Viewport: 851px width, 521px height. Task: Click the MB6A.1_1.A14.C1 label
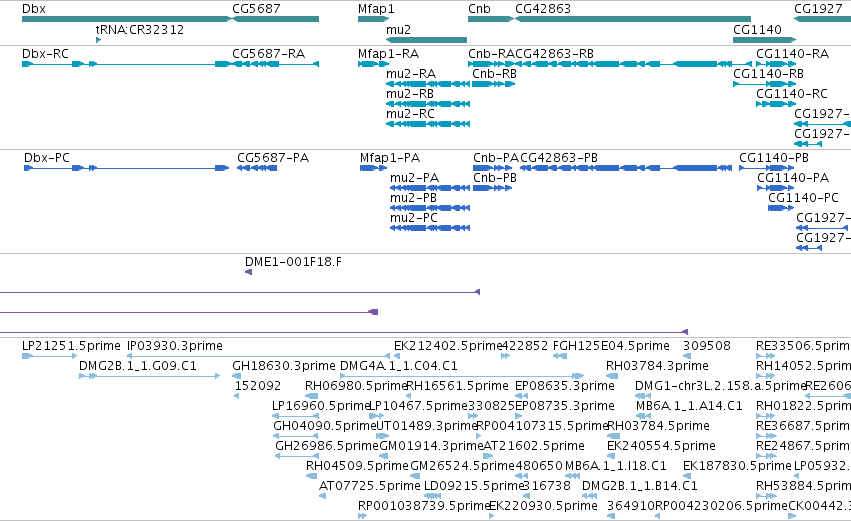click(689, 406)
